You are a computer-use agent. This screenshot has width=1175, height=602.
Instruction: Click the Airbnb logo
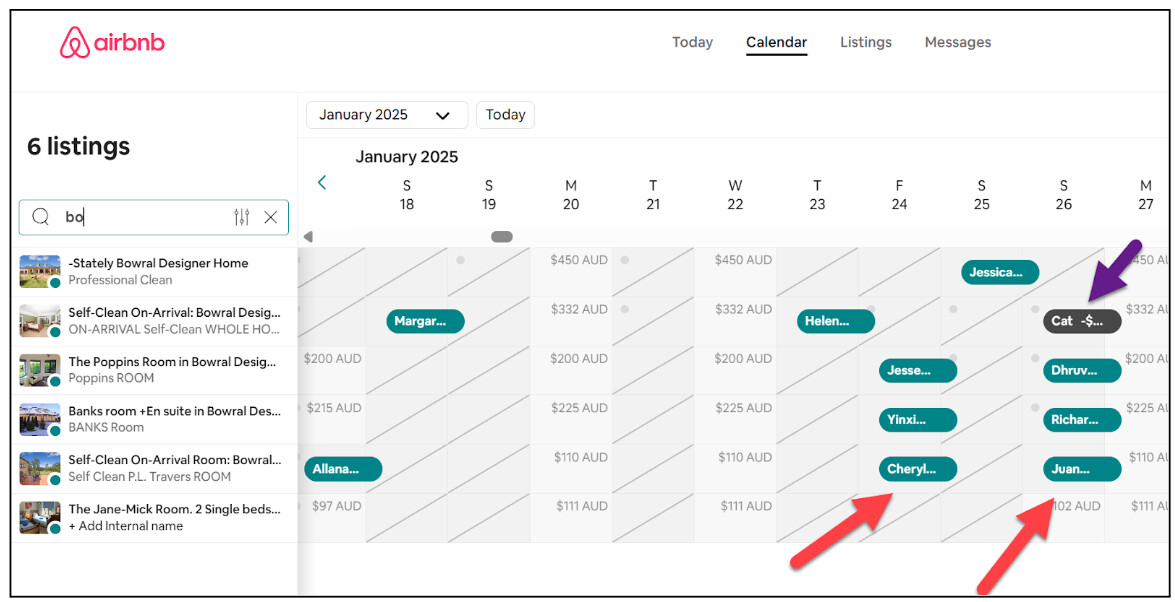tap(112, 43)
